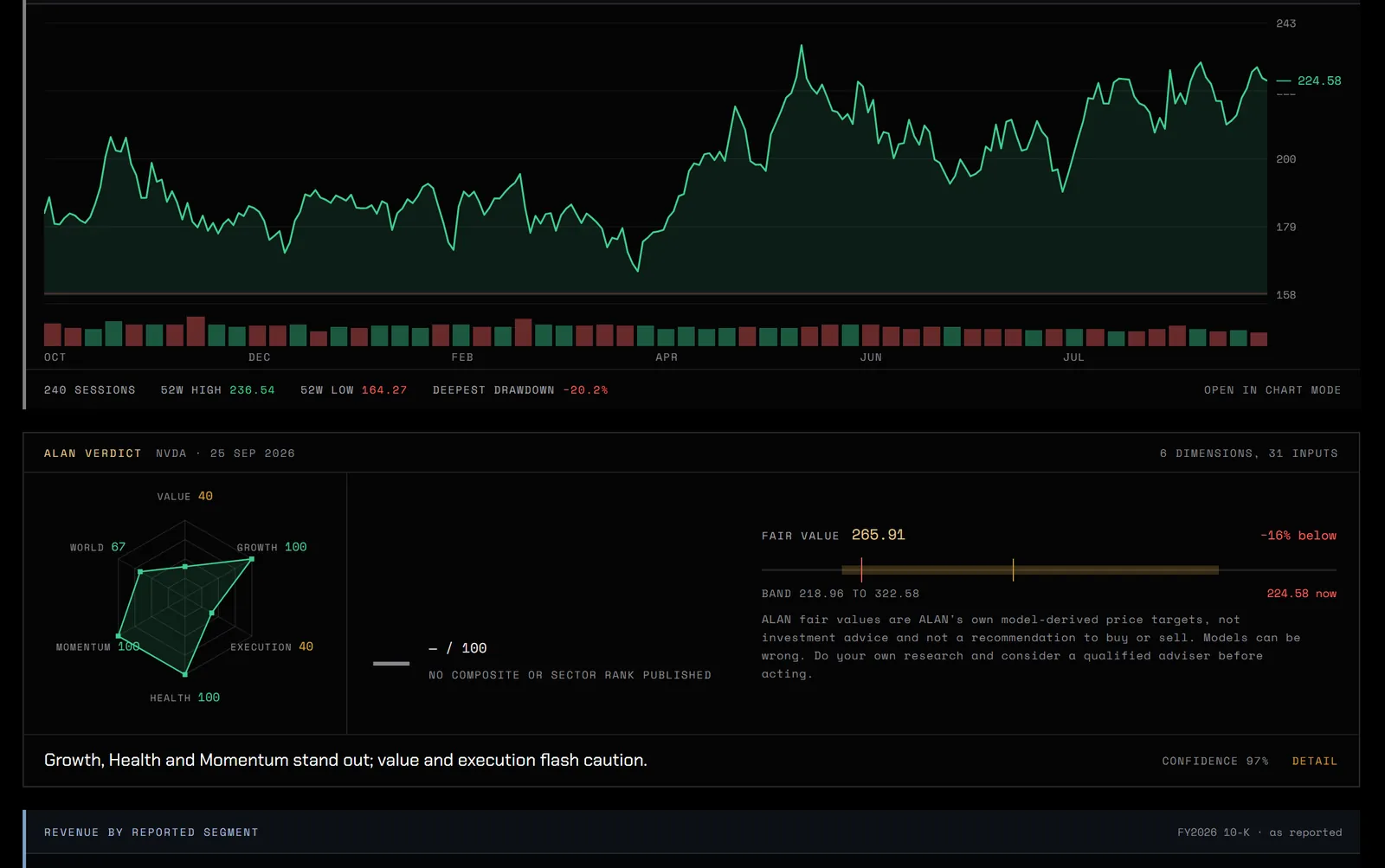Click the Health 100 radar label
This screenshot has height=868, width=1385.
[184, 698]
